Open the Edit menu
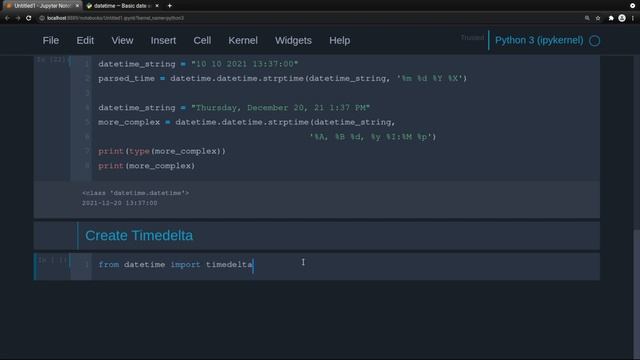The height and width of the screenshot is (360, 640). tap(85, 40)
